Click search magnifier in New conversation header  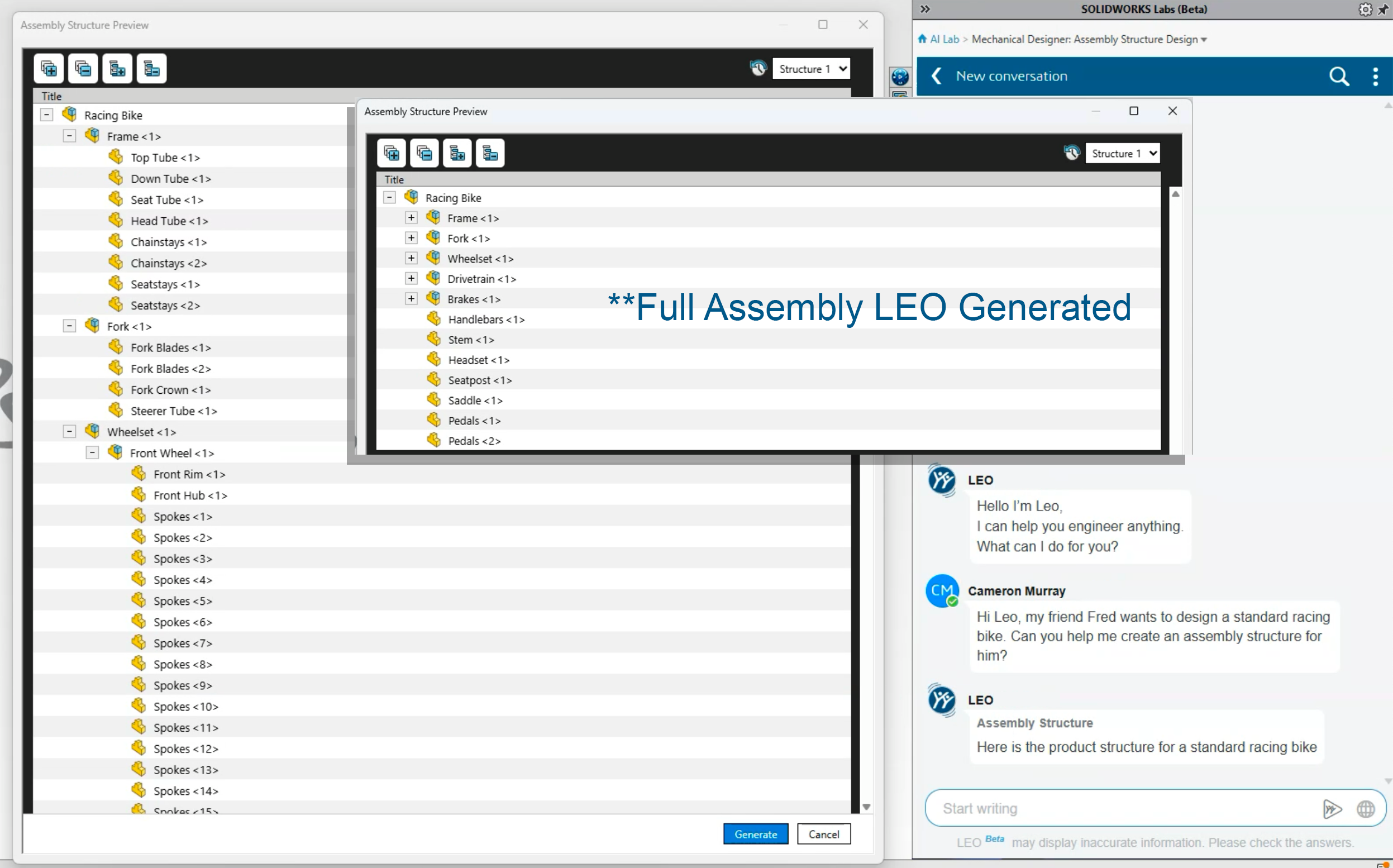coord(1338,77)
